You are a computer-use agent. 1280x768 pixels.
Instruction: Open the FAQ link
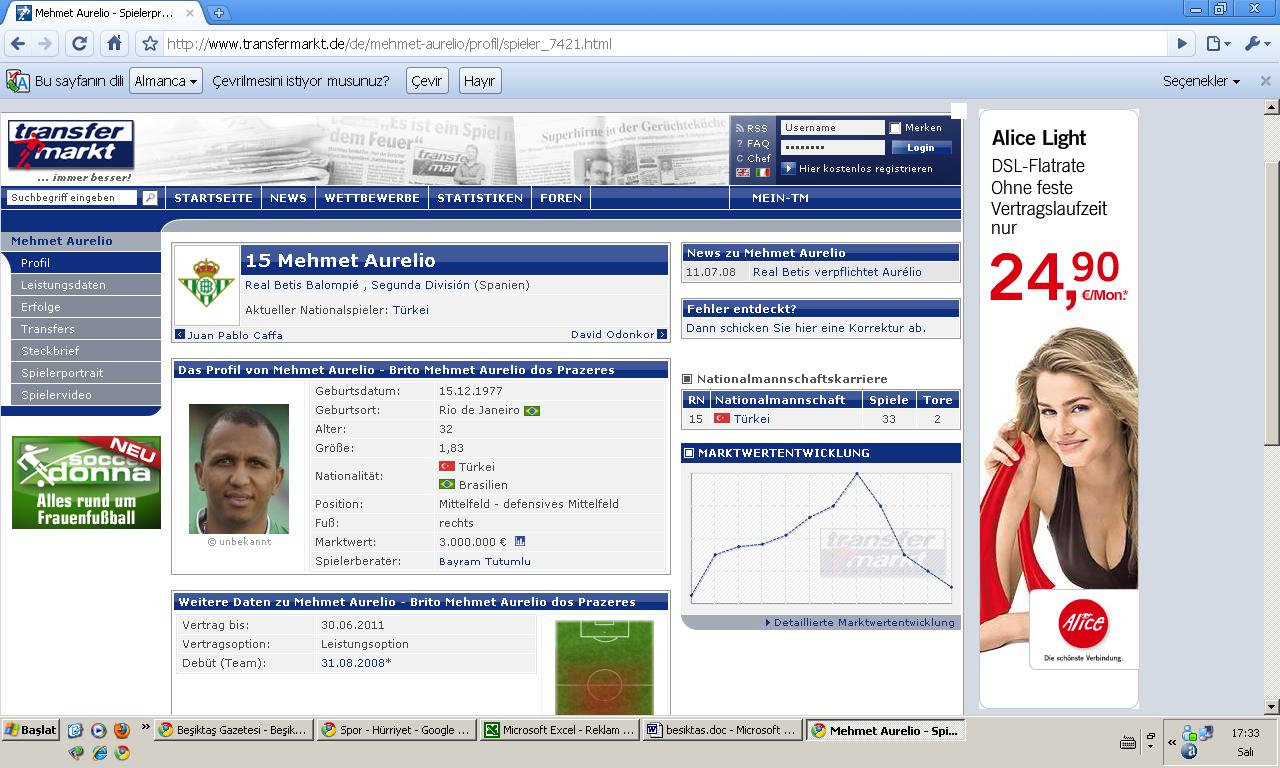(x=753, y=143)
